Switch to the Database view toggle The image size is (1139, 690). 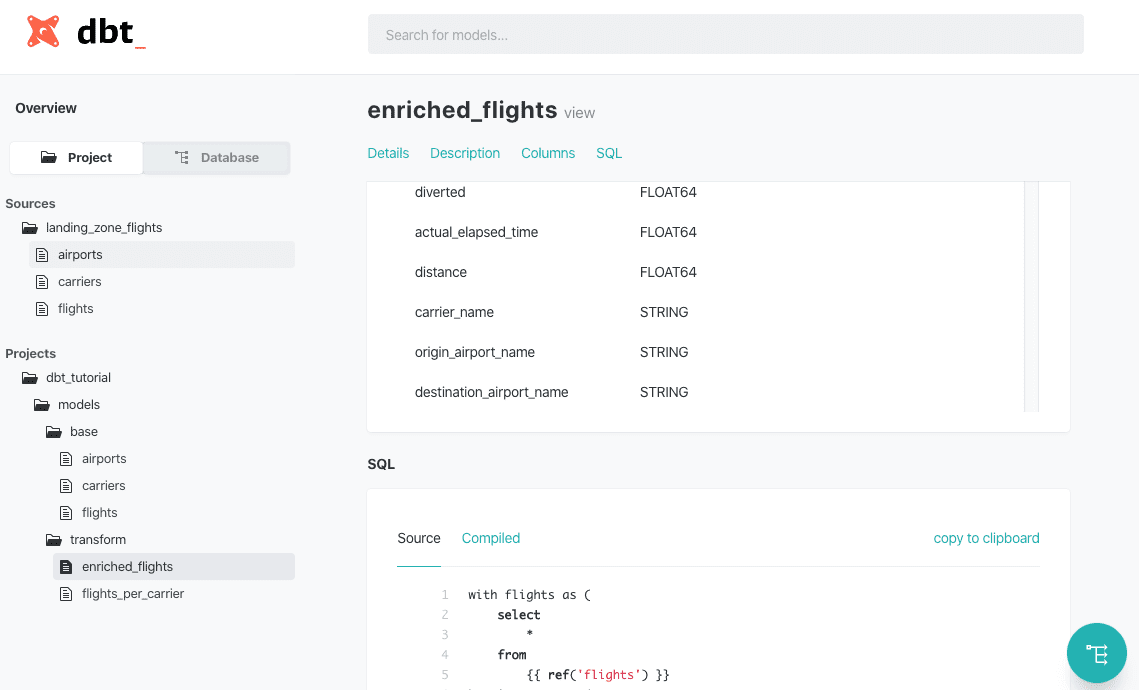(216, 158)
